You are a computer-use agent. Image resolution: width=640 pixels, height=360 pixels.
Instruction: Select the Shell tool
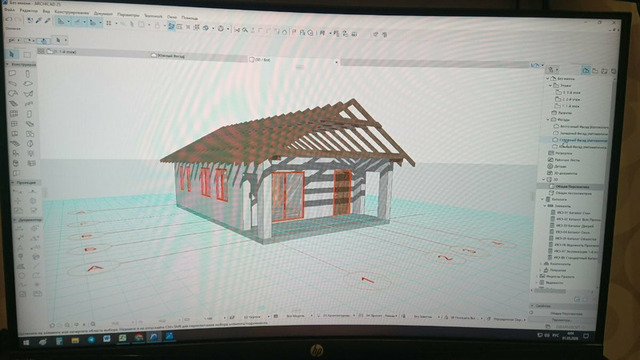tap(29, 94)
